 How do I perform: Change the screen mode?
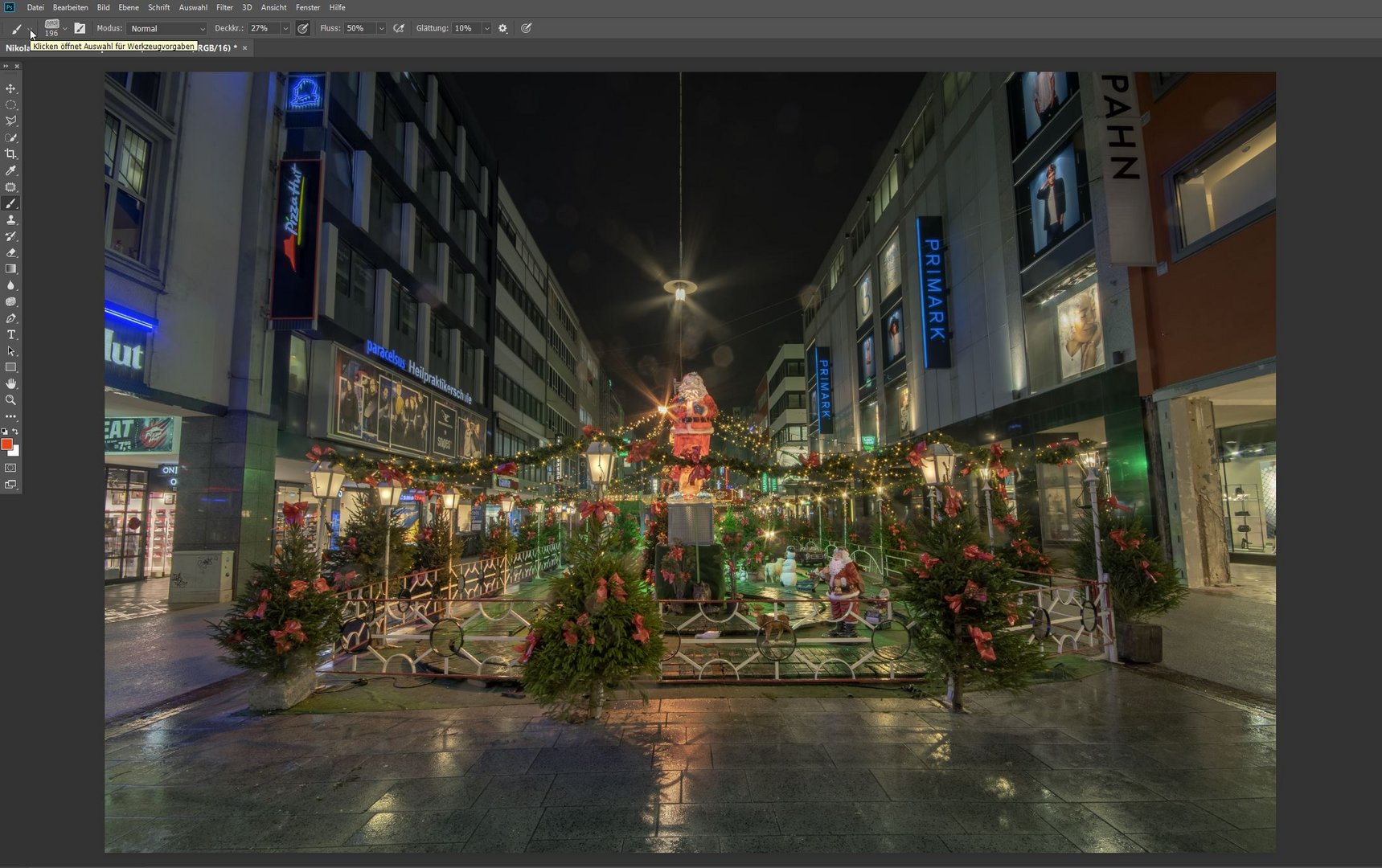pyautogui.click(x=10, y=485)
